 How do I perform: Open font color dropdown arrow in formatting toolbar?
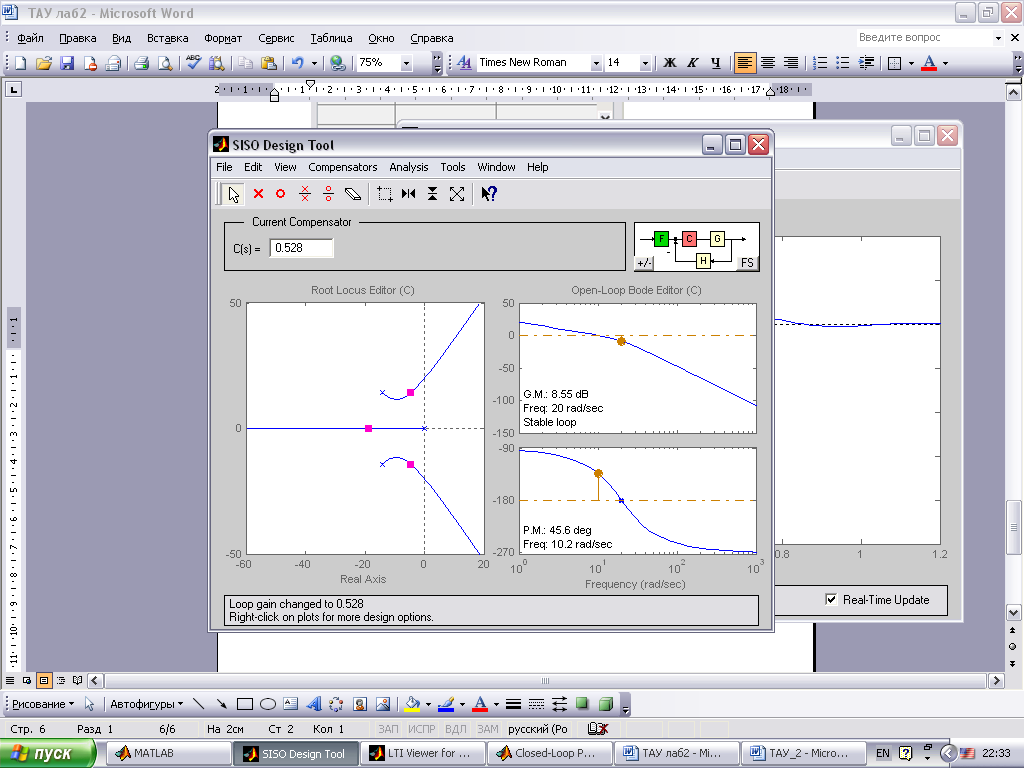tap(945, 63)
